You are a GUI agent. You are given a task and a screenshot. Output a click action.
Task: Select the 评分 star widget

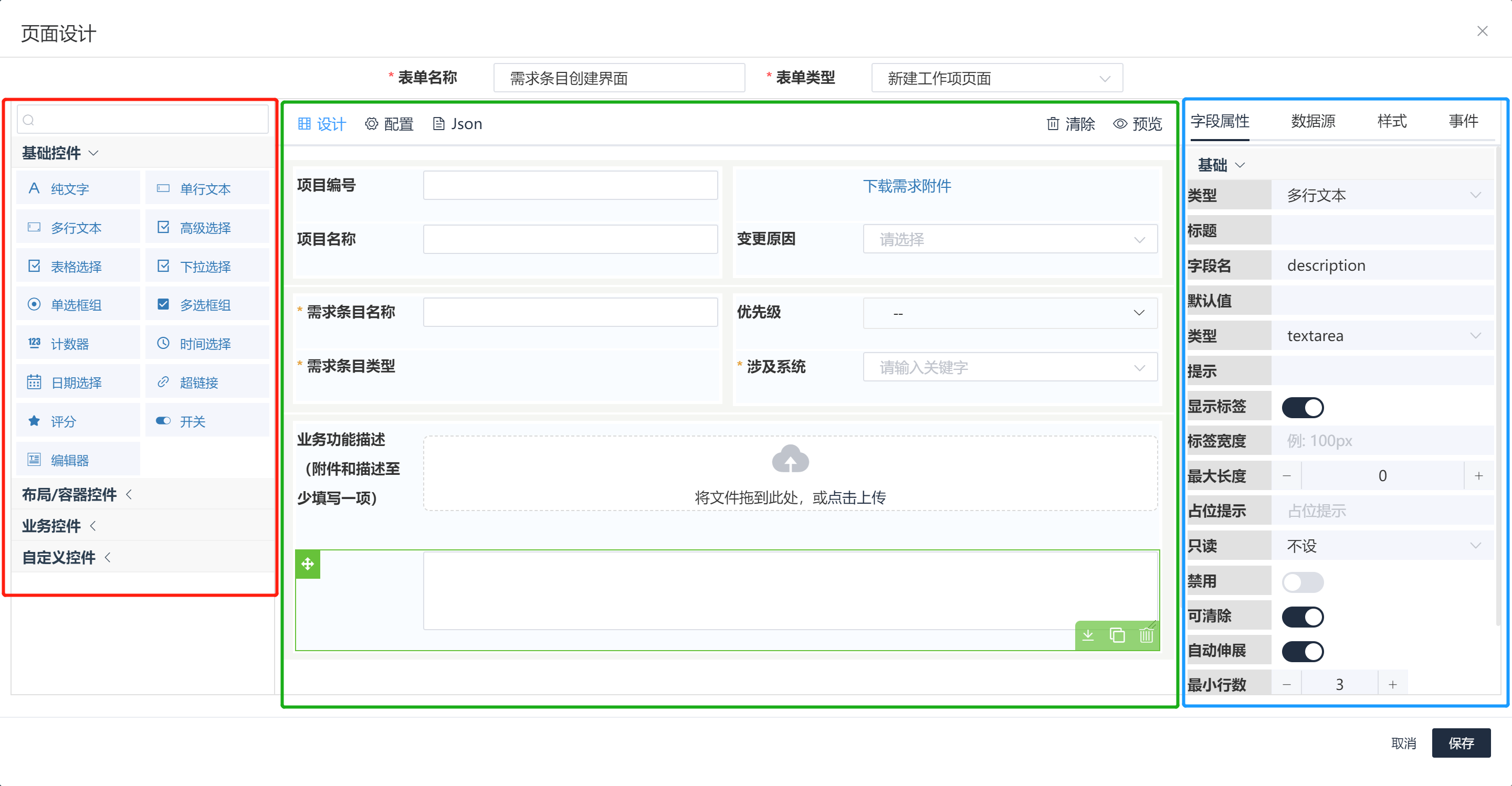click(x=78, y=421)
